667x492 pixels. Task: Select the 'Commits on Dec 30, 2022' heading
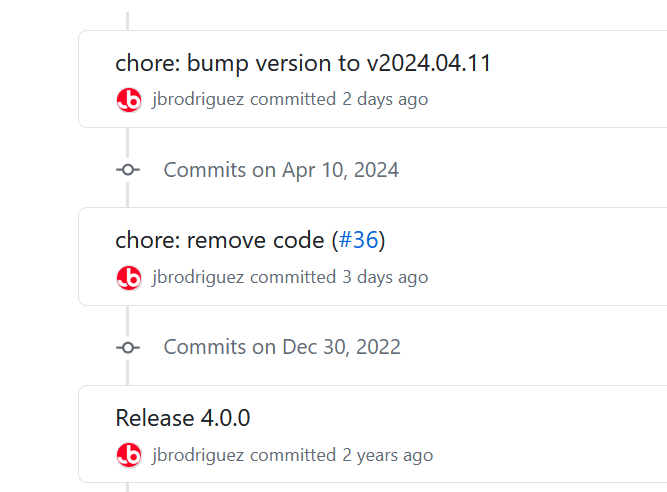[x=282, y=347]
